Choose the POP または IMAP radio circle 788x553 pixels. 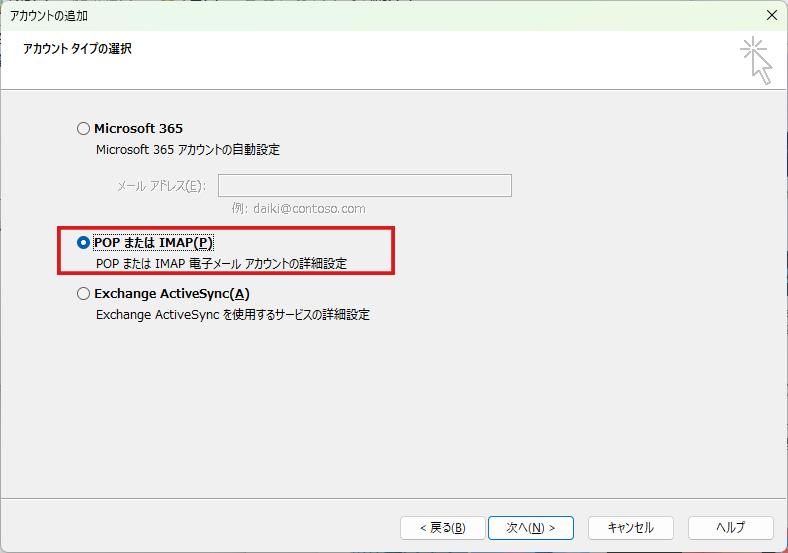coord(83,243)
